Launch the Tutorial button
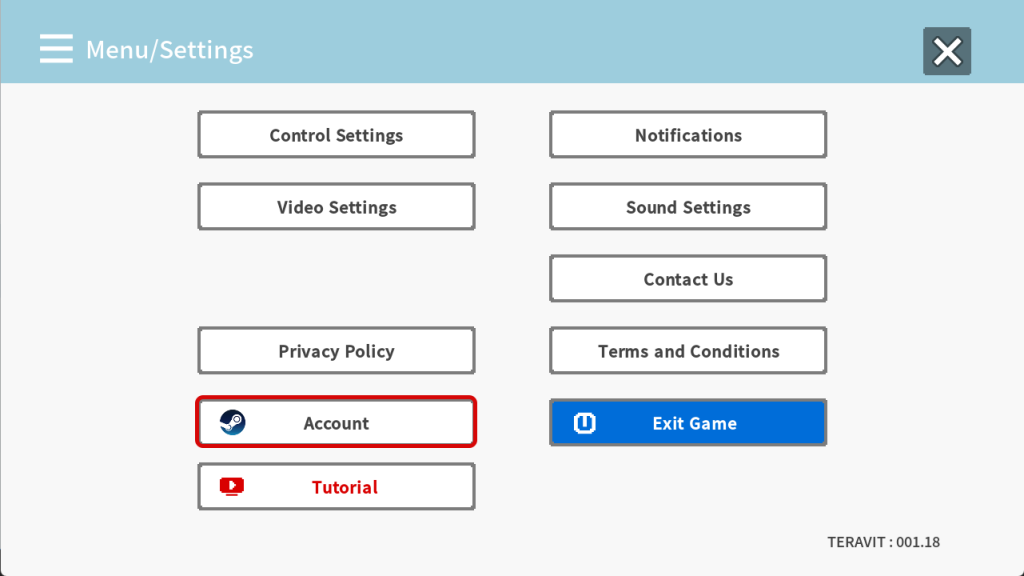 [336, 487]
